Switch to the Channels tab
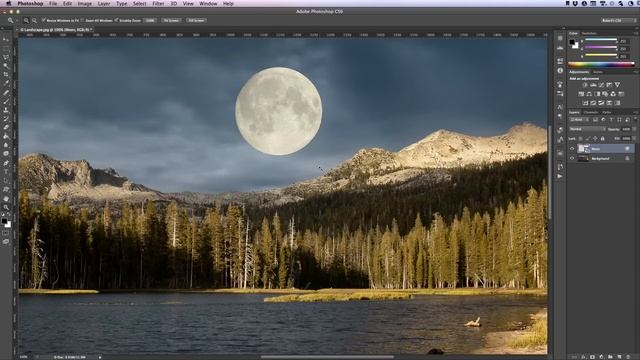Screen dimensions: 640x360 [x=591, y=112]
